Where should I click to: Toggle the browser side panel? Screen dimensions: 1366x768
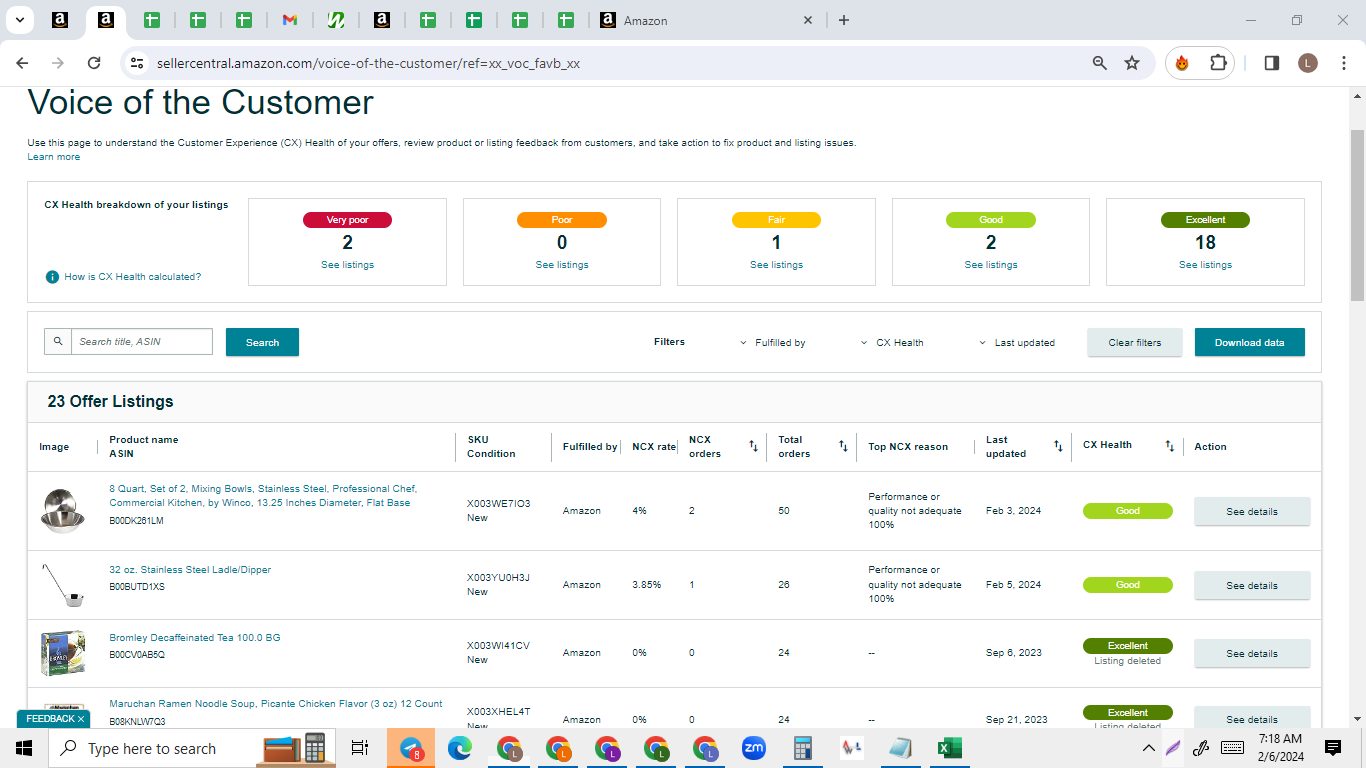tap(1272, 63)
